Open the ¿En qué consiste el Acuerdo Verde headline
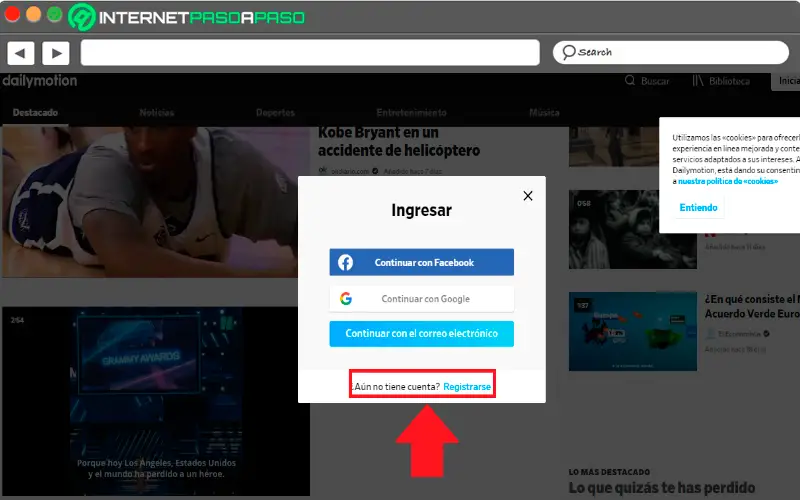 pos(752,306)
